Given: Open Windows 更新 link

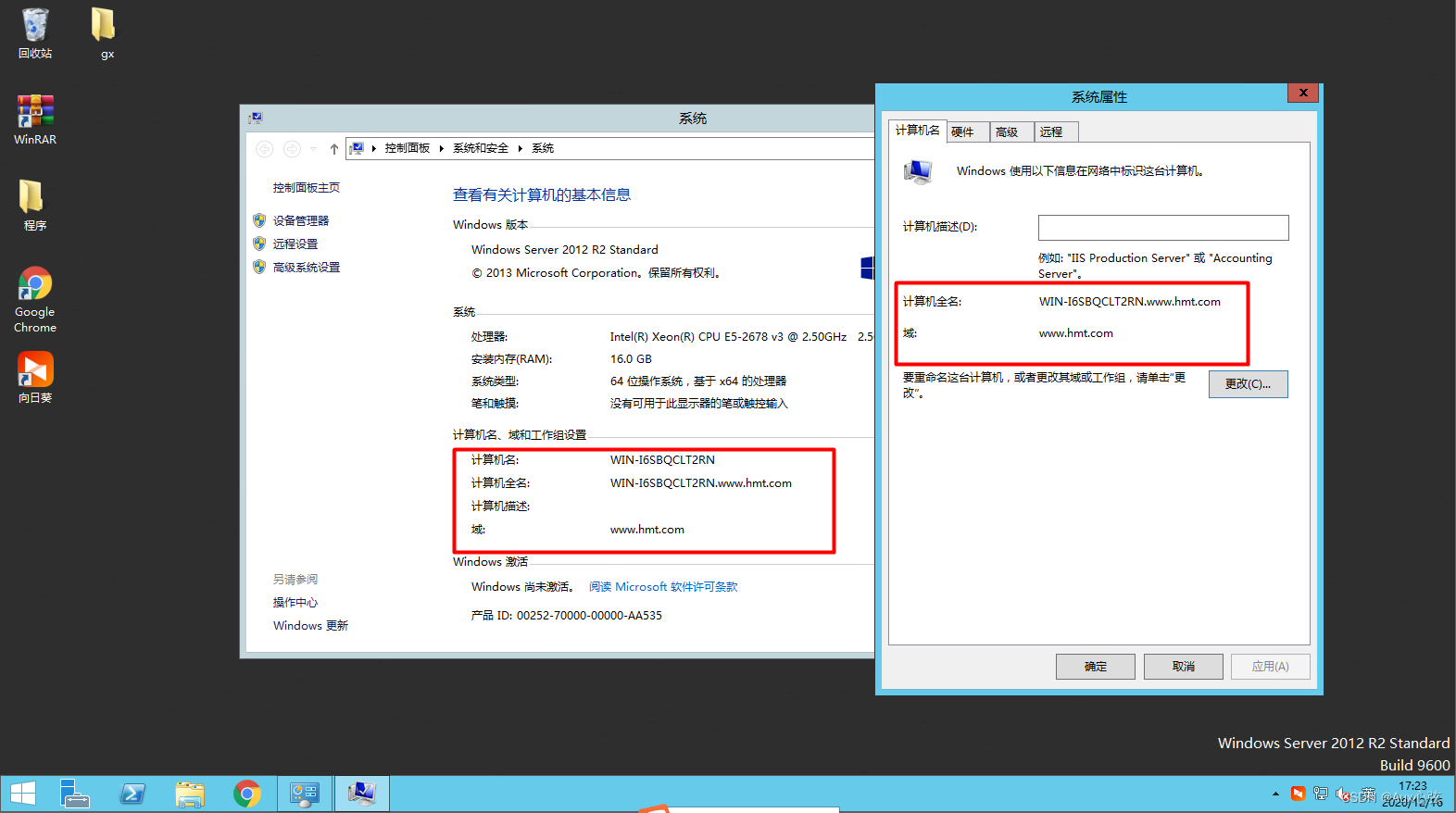Looking at the screenshot, I should tap(310, 625).
